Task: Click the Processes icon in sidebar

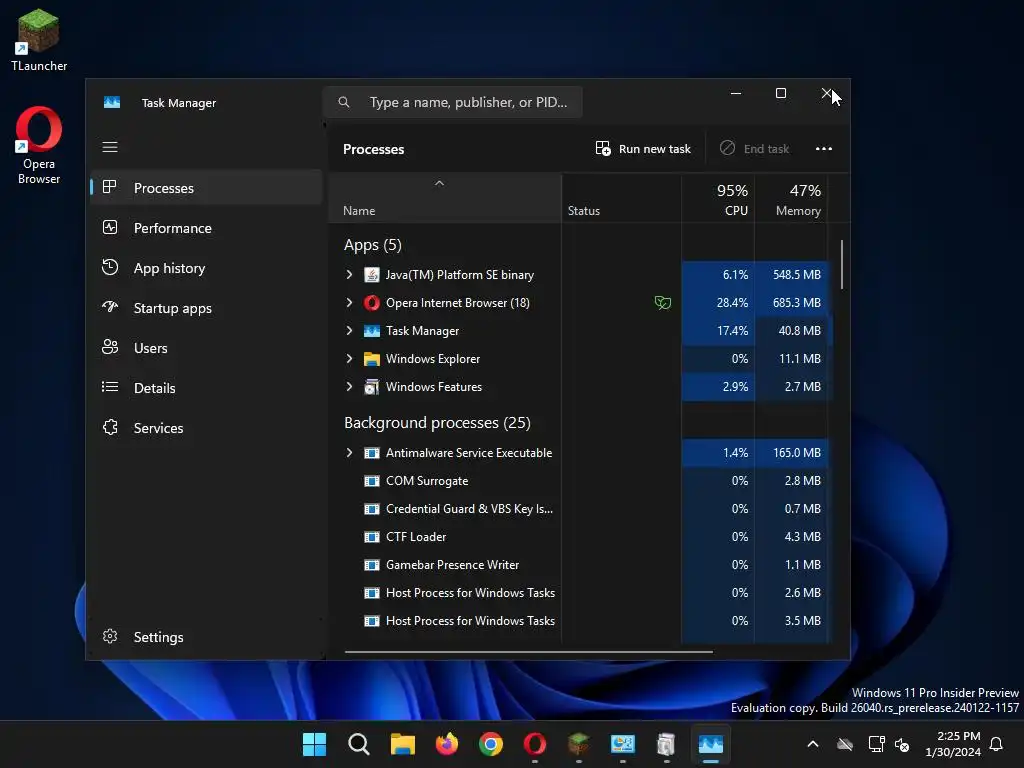Action: pos(110,187)
